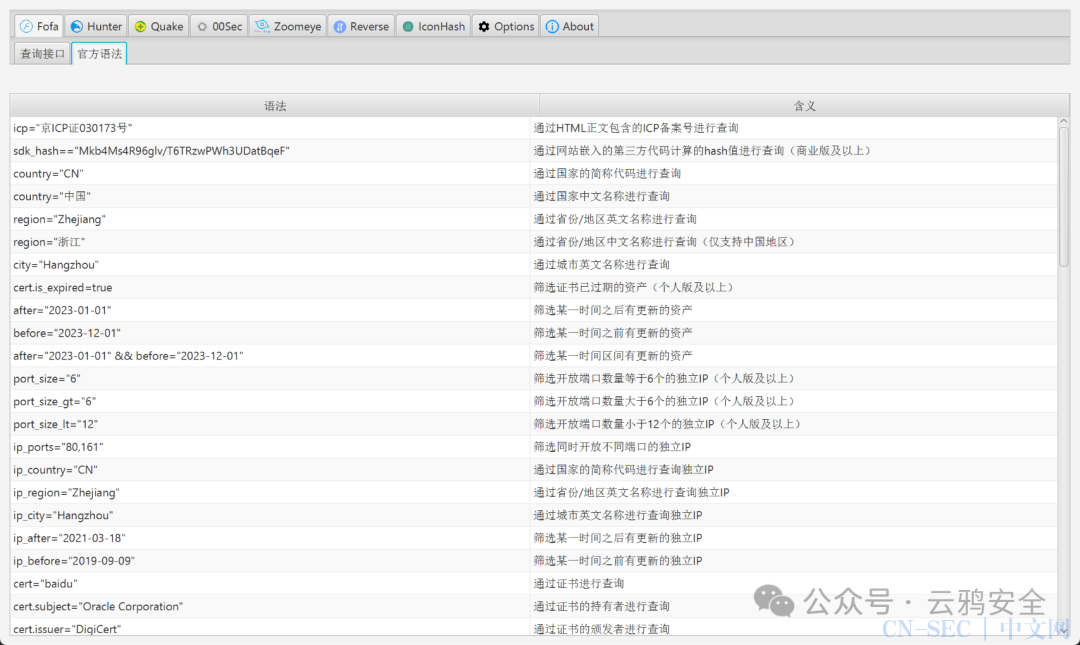Click the Options gear icon
The height and width of the screenshot is (645, 1080).
[x=484, y=26]
